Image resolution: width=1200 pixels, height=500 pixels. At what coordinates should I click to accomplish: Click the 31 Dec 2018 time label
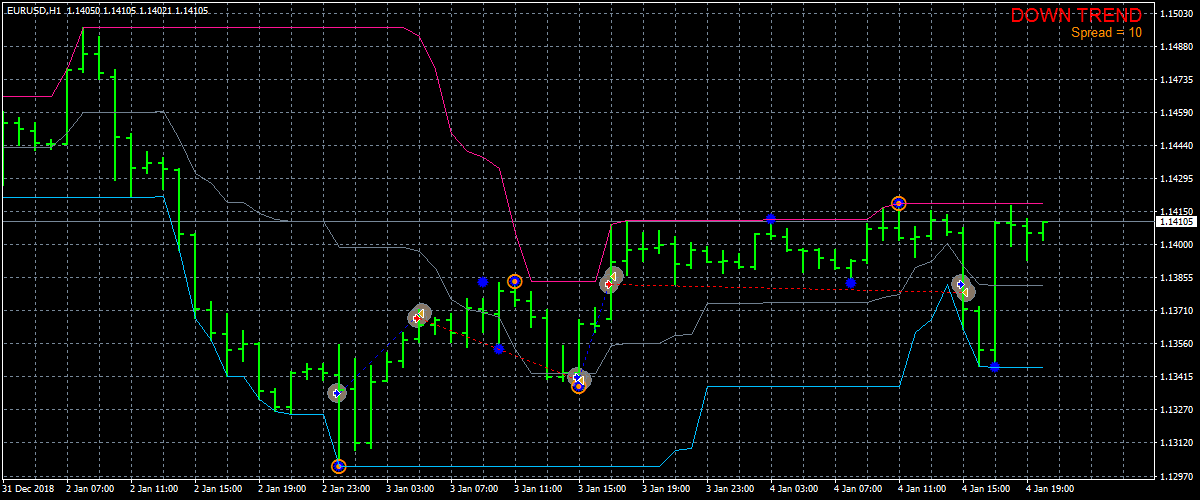click(27, 491)
